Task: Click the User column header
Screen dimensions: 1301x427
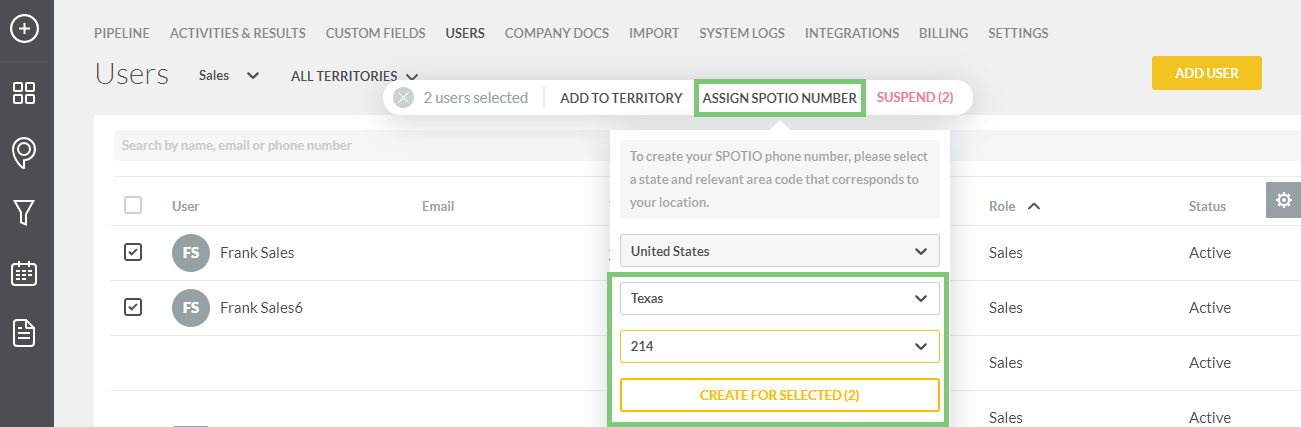Action: 186,206
